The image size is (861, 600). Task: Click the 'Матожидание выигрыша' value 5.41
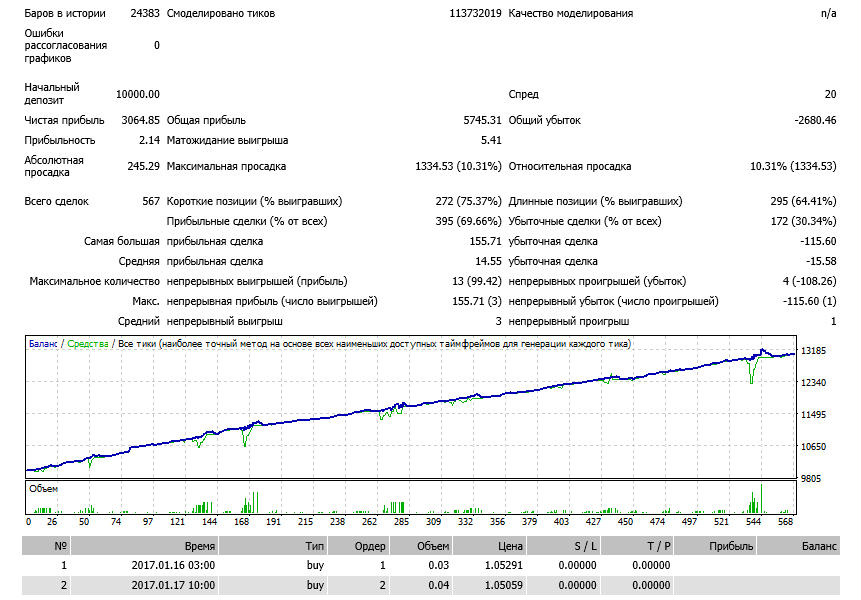[x=491, y=140]
